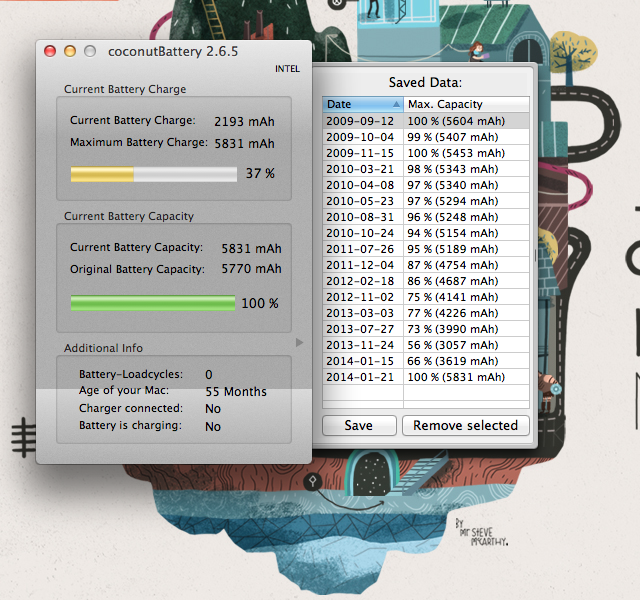The width and height of the screenshot is (640, 600).
Task: Minimize coconutBattery with the yellow button
Action: pyautogui.click(x=70, y=51)
